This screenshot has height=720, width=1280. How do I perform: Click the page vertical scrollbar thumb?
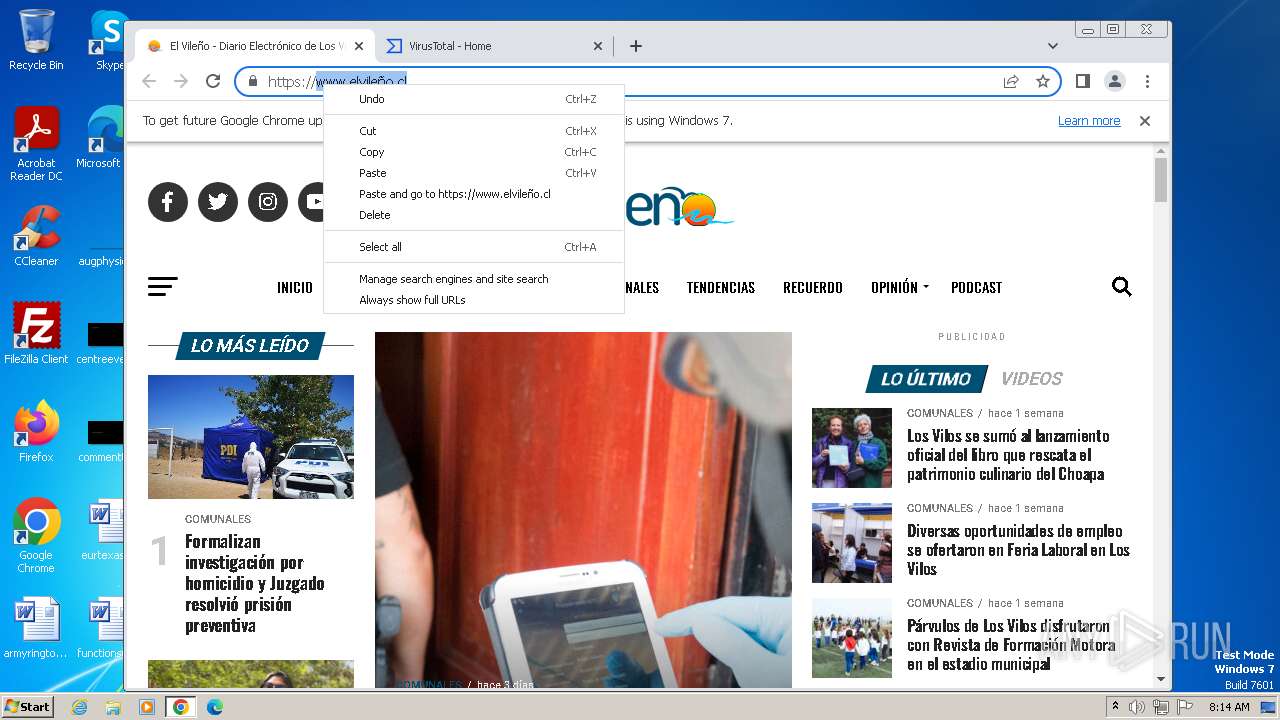pyautogui.click(x=1161, y=180)
